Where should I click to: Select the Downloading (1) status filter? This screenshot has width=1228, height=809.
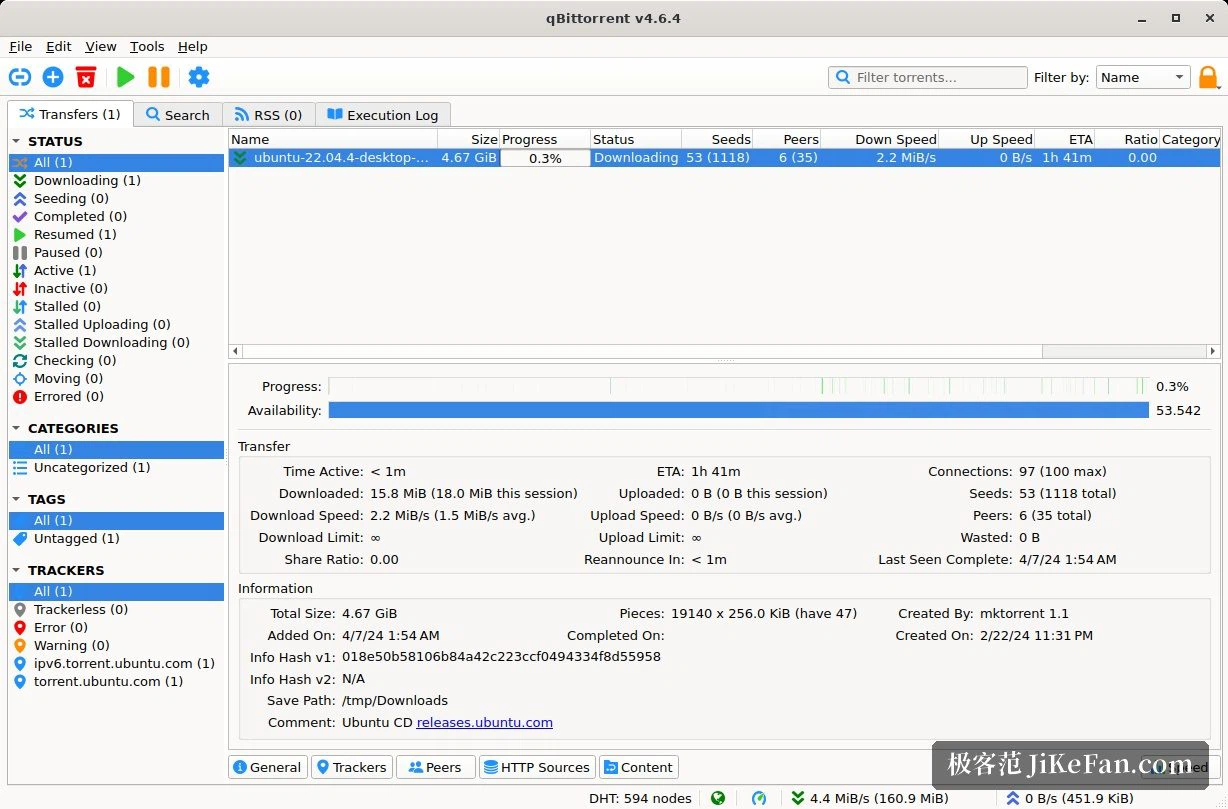[116, 180]
